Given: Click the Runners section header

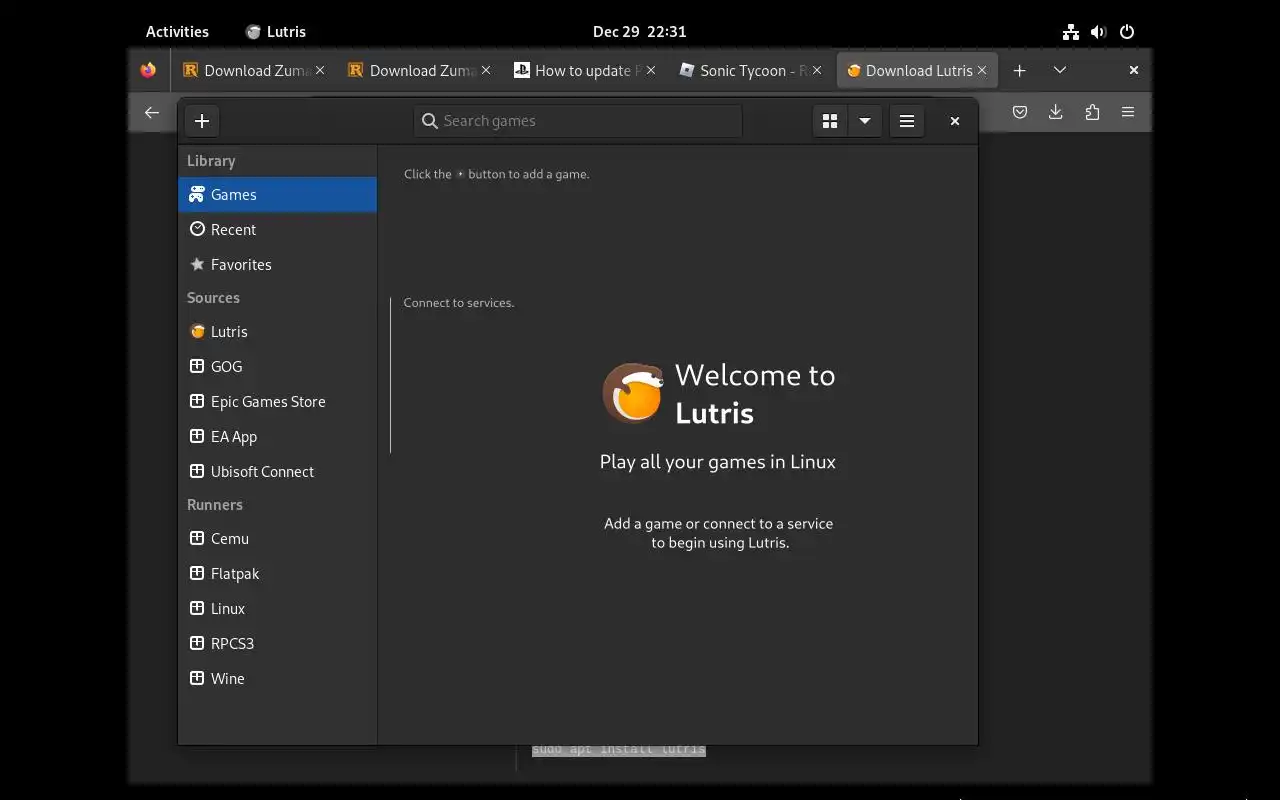Looking at the screenshot, I should coord(215,505).
